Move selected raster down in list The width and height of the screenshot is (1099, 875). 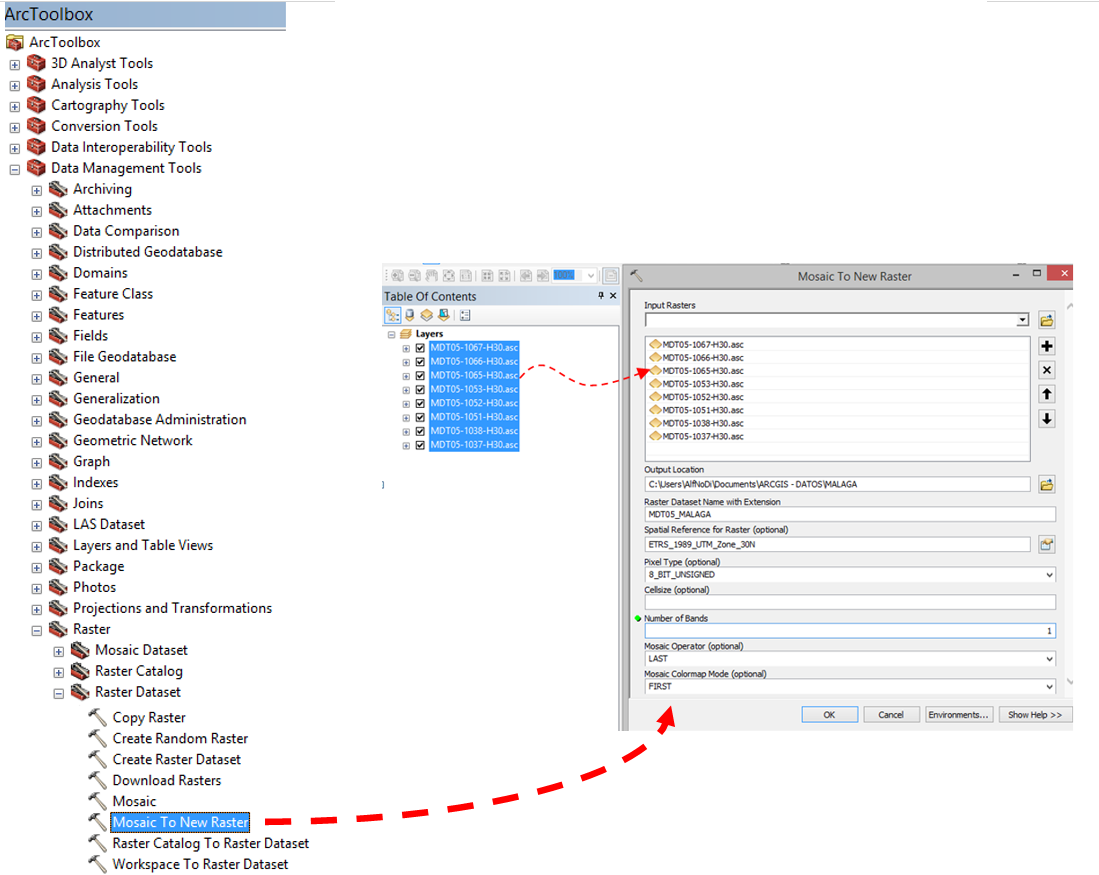[1046, 419]
